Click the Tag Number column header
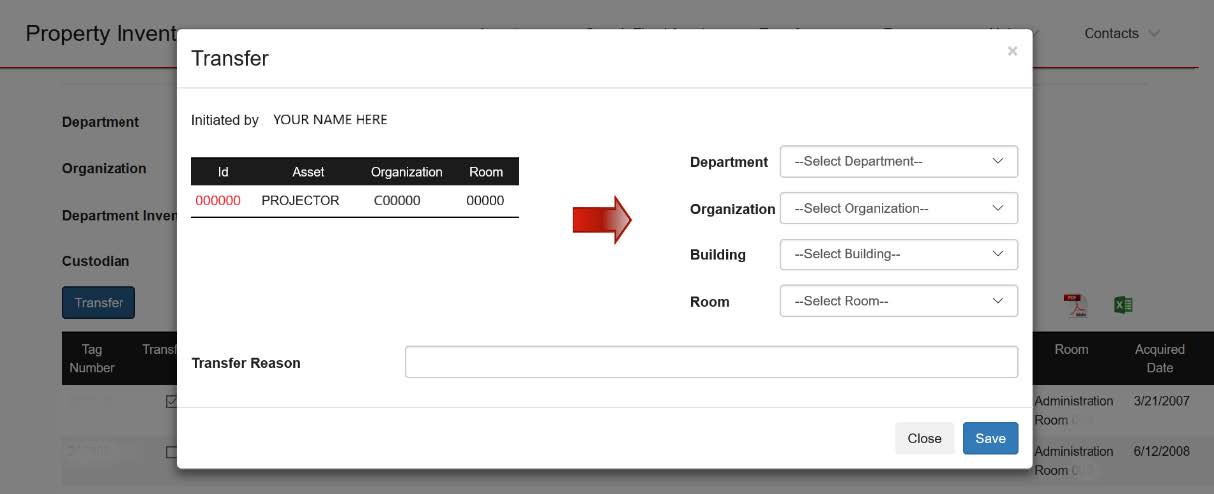Screen dimensions: 1214x494 tap(92, 358)
